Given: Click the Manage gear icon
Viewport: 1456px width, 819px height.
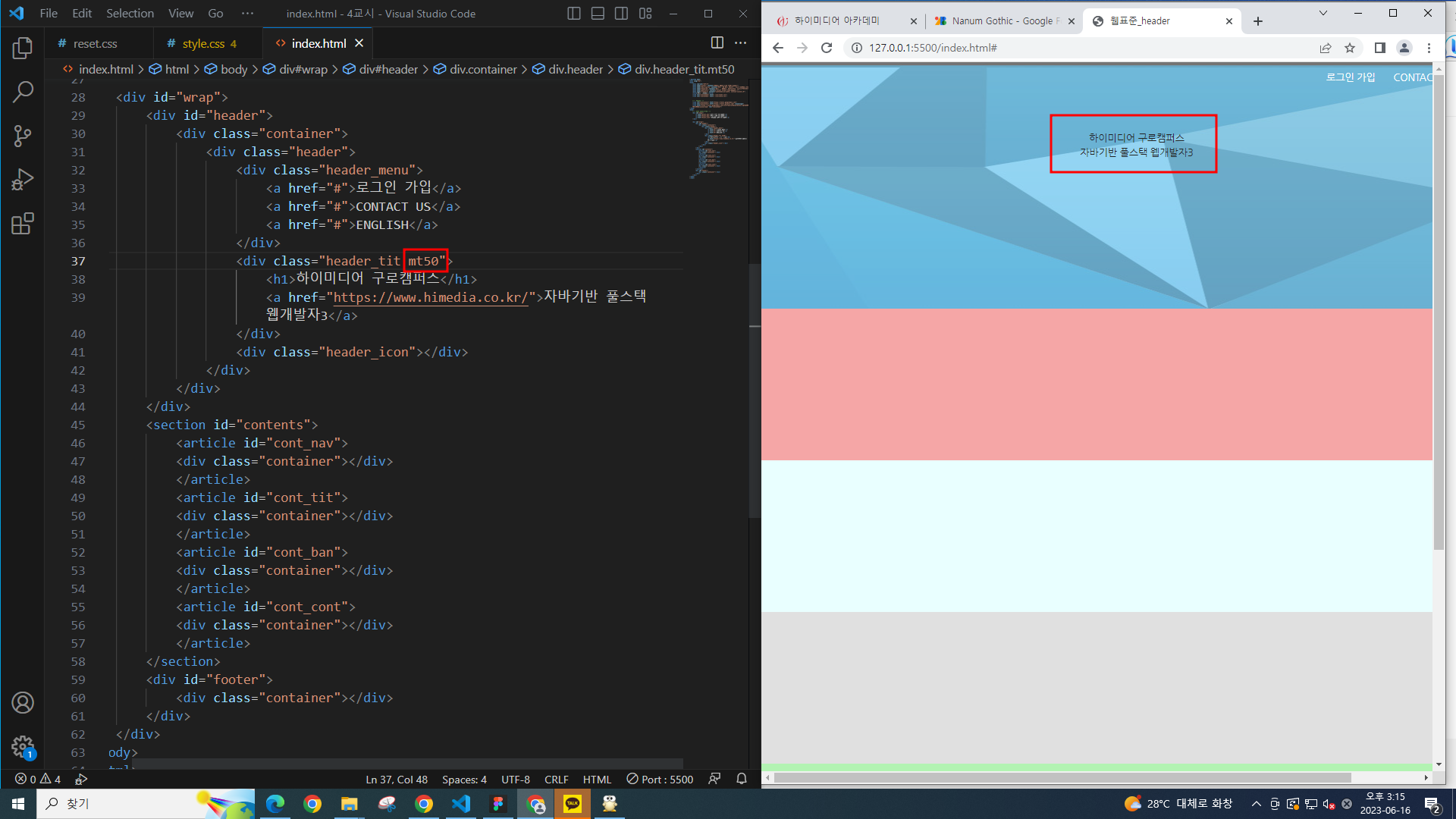Looking at the screenshot, I should tap(23, 746).
